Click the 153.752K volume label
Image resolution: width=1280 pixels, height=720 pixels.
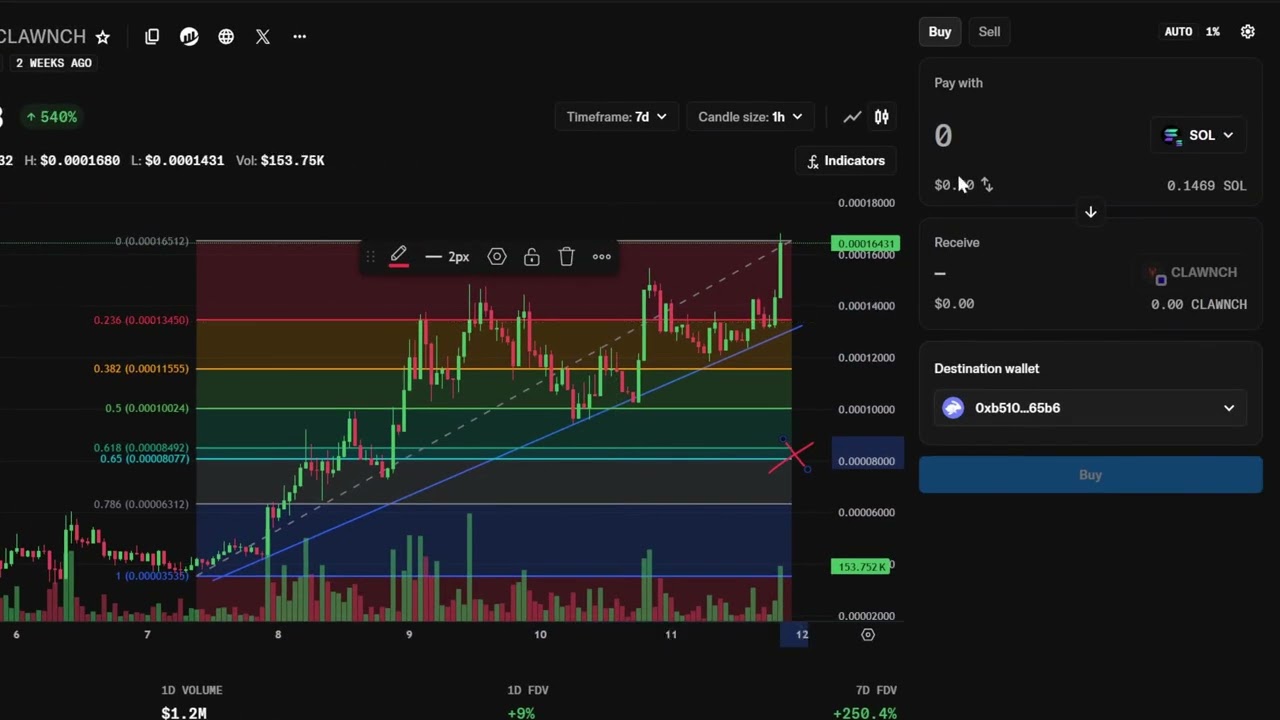pos(860,567)
